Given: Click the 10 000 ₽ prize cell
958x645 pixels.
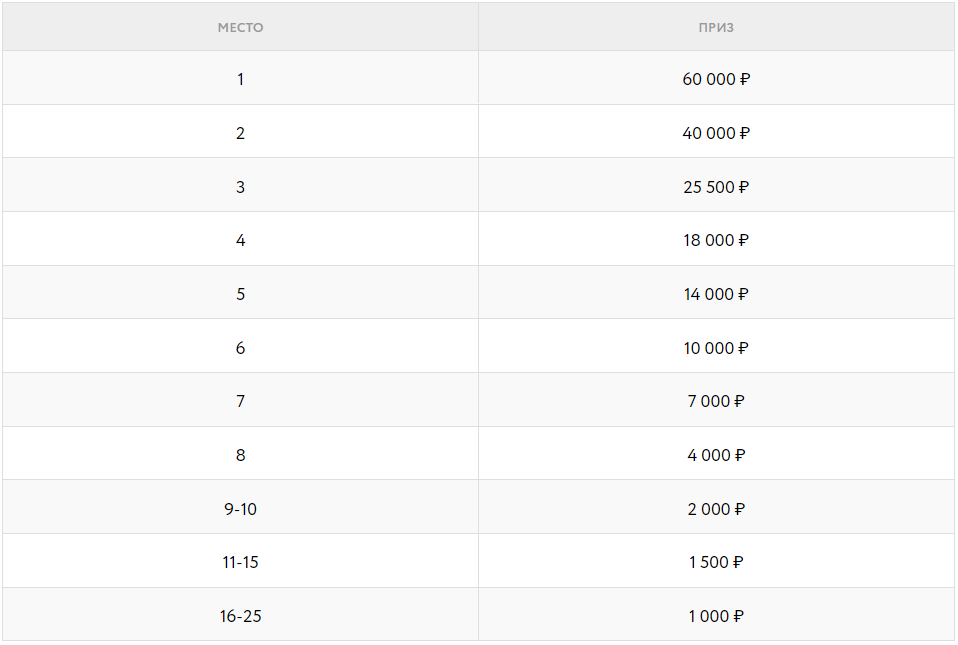Looking at the screenshot, I should pos(716,348).
